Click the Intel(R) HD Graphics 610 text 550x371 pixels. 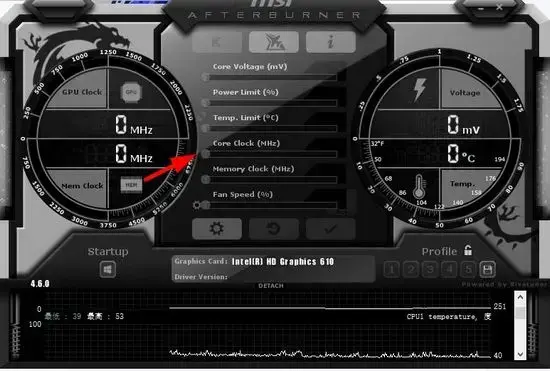pos(283,262)
